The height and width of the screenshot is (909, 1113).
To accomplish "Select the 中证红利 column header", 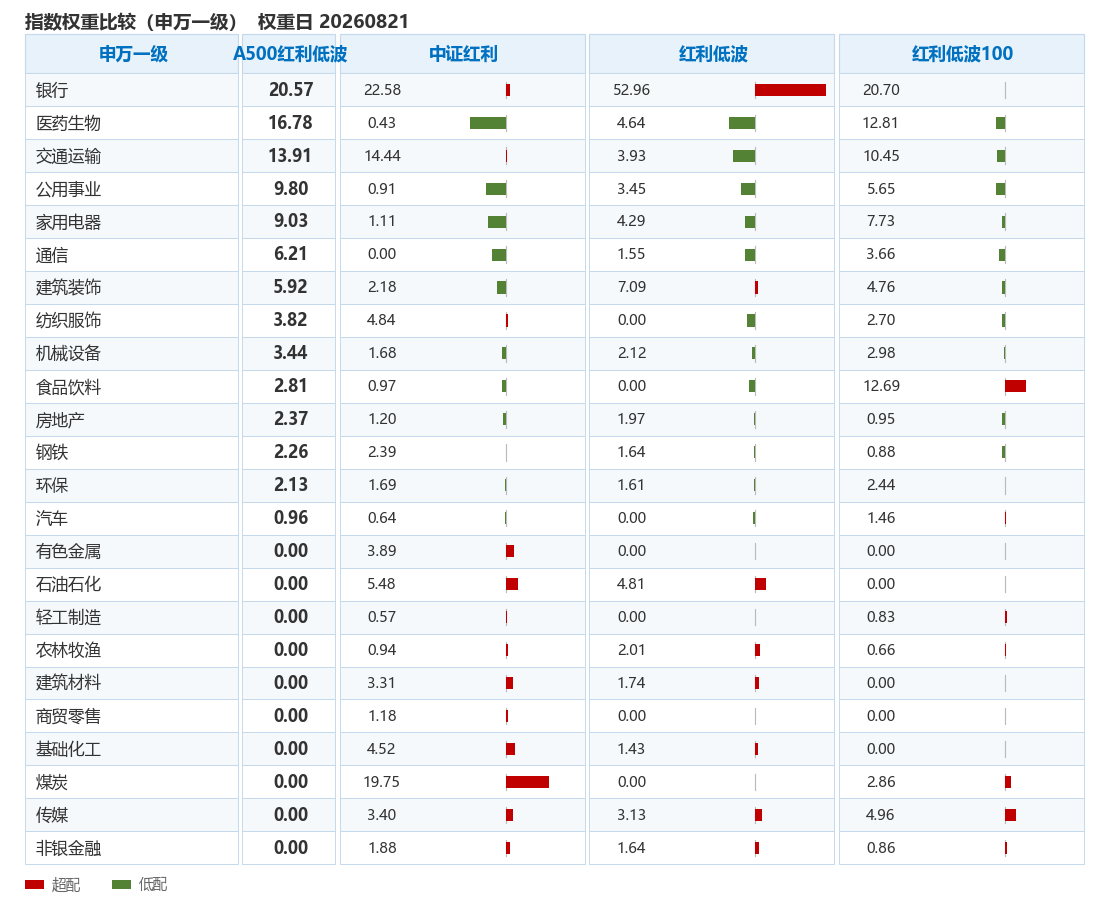I will [x=463, y=54].
